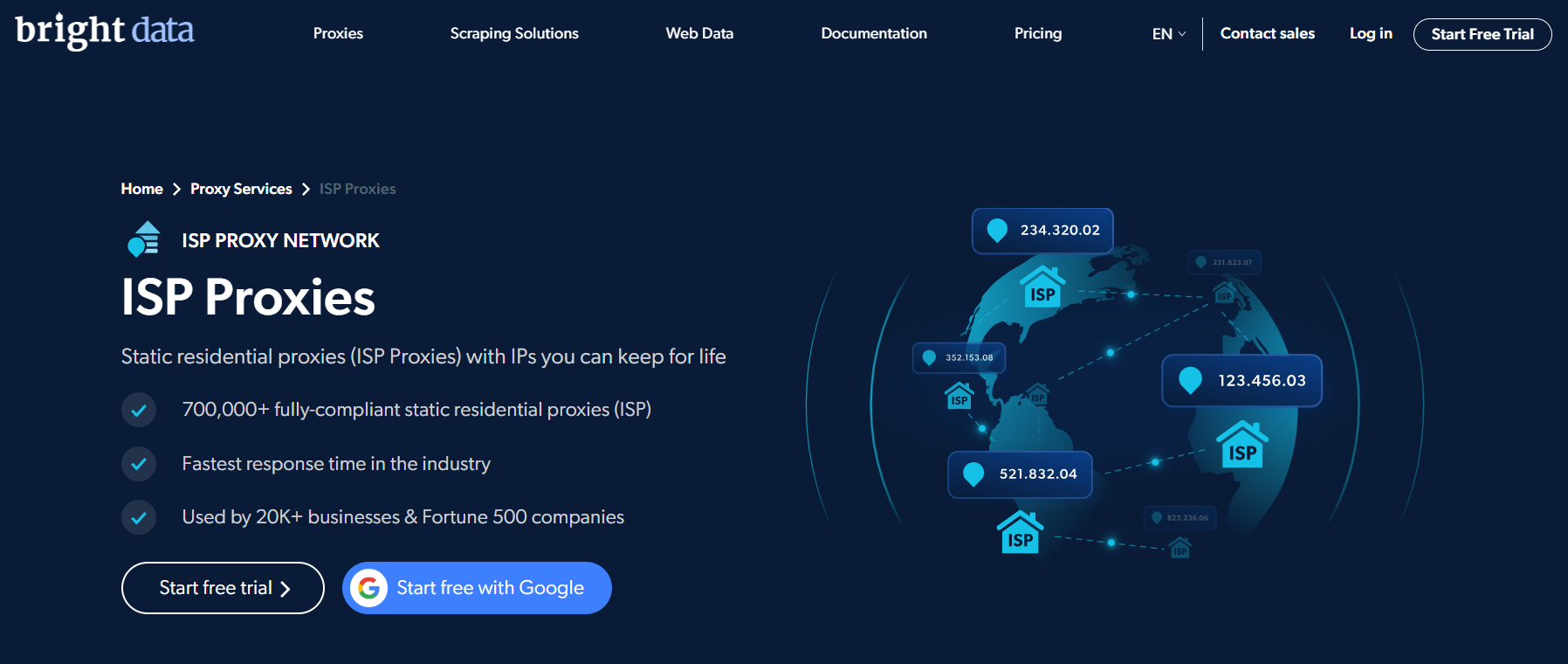
Task: Click the checkmark beside 700,000+ proxies
Action: point(139,410)
